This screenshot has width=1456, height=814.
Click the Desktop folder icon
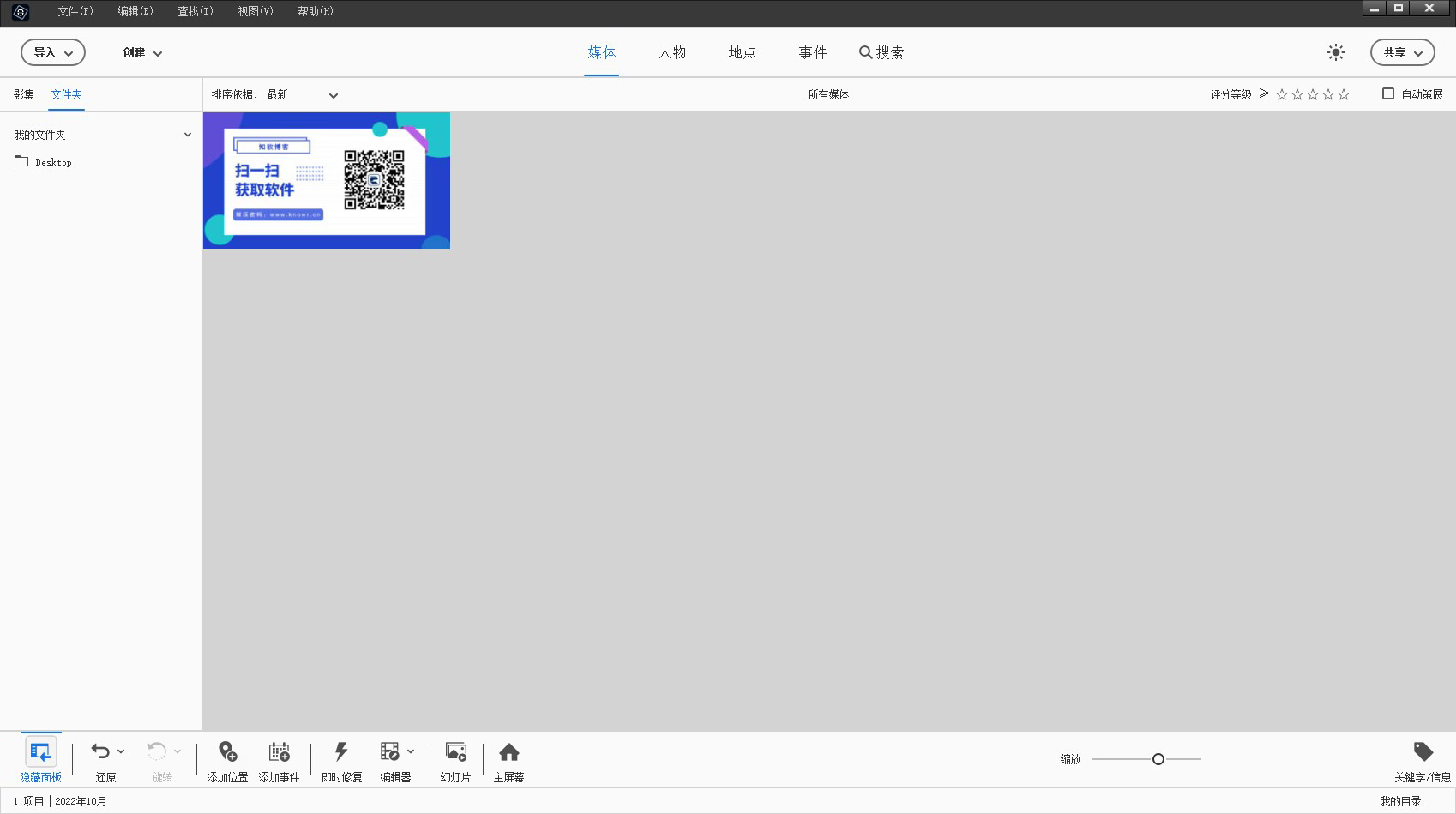21,161
